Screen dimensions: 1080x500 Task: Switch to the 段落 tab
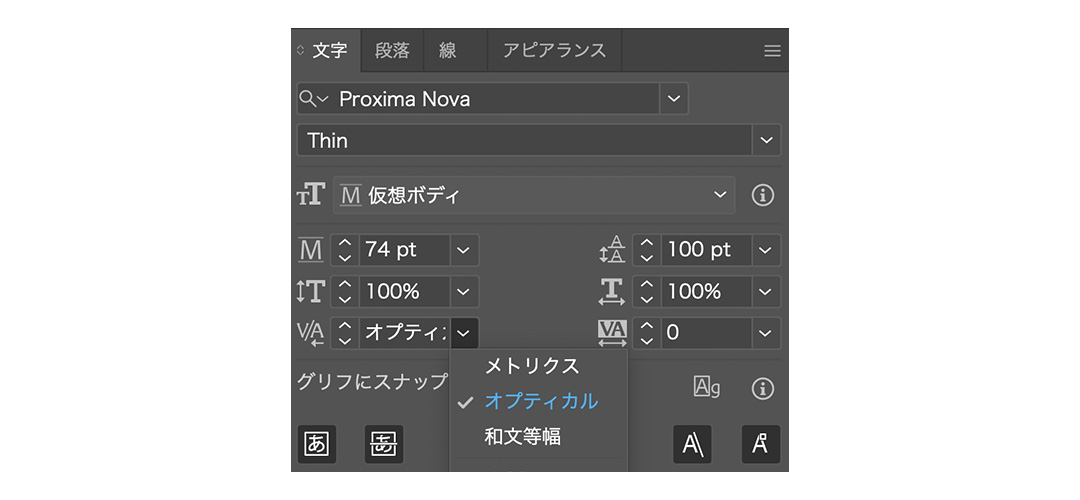392,51
